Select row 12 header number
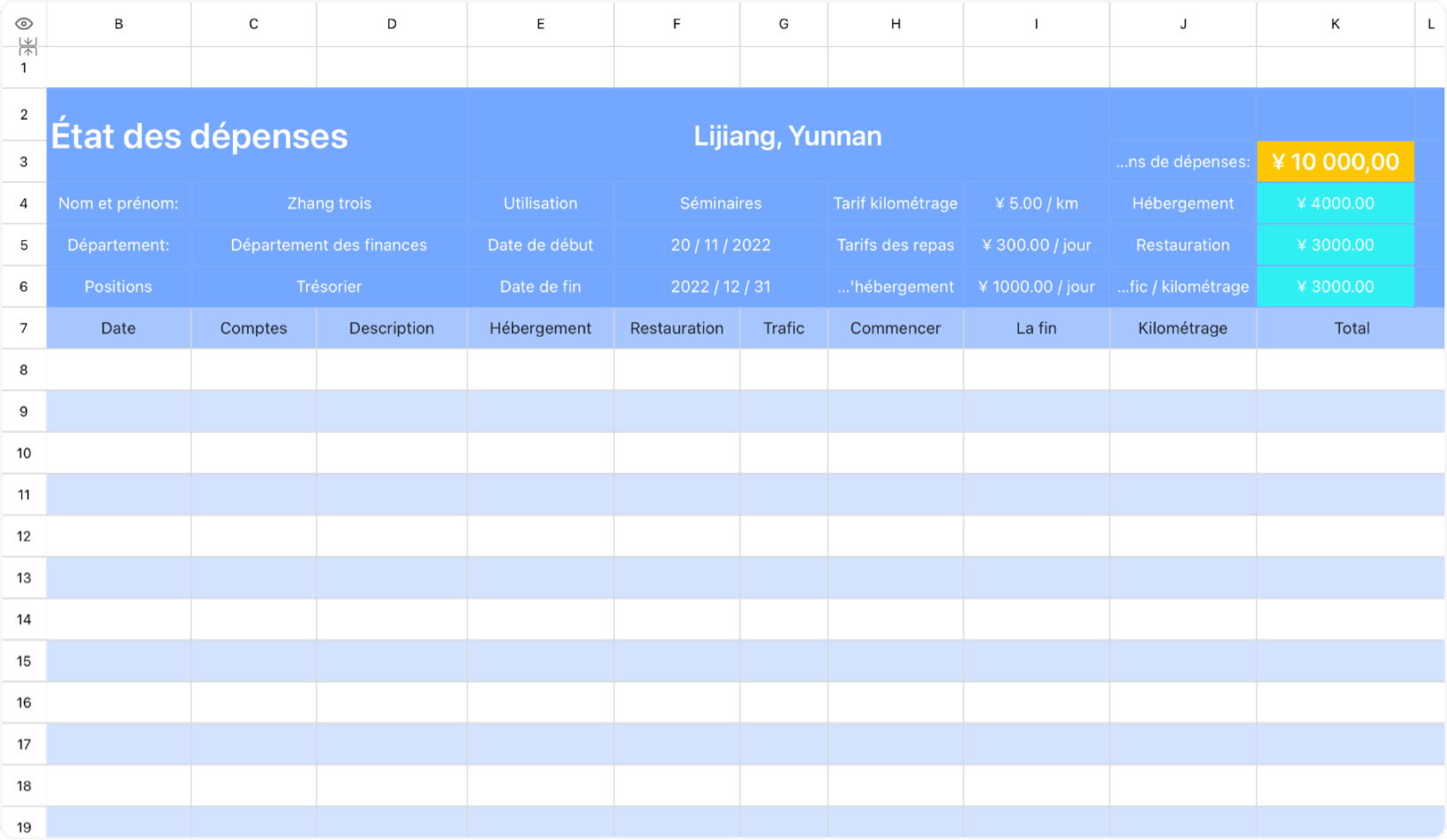 point(24,536)
